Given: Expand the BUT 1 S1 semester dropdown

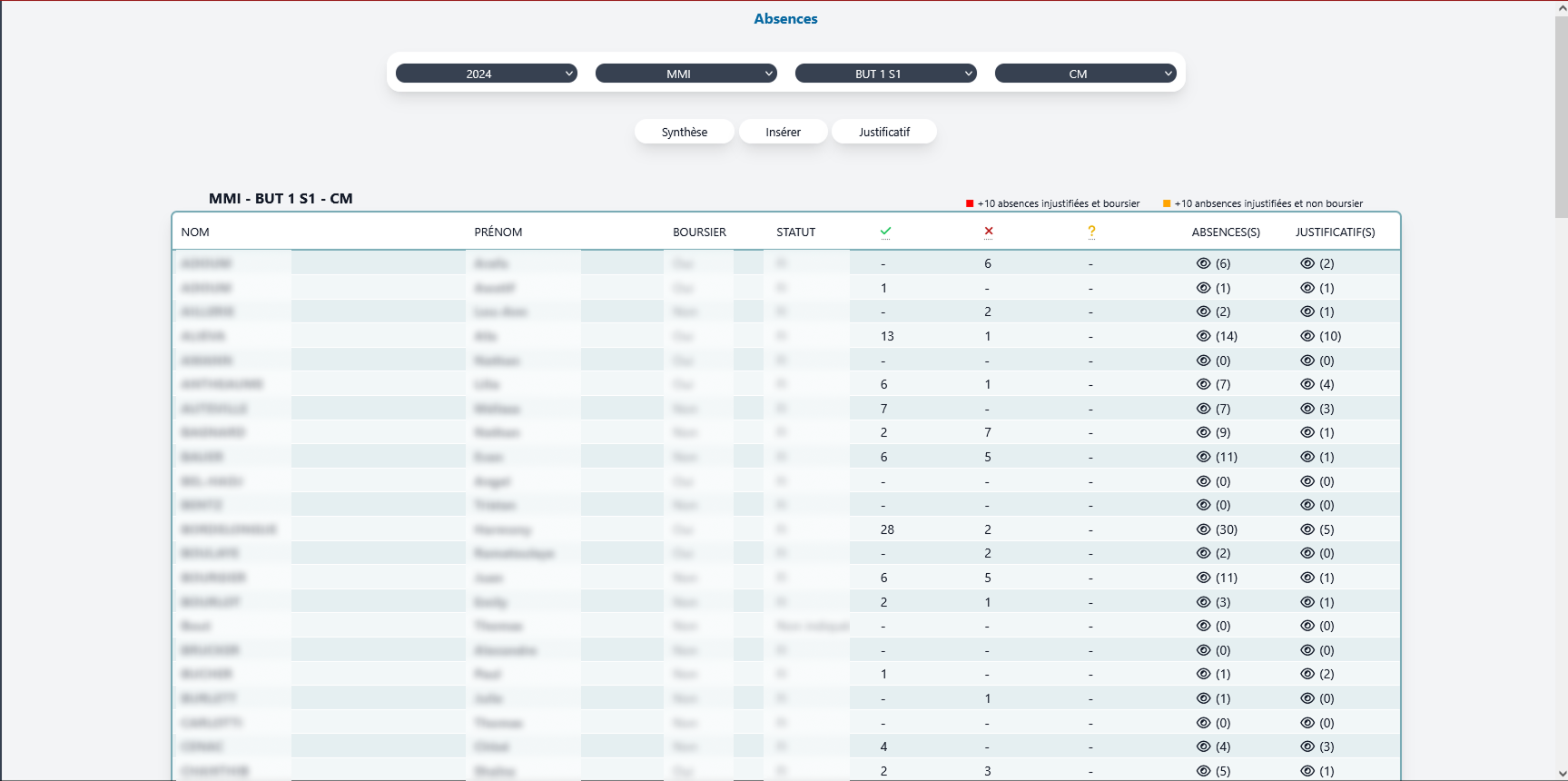Looking at the screenshot, I should 886,74.
